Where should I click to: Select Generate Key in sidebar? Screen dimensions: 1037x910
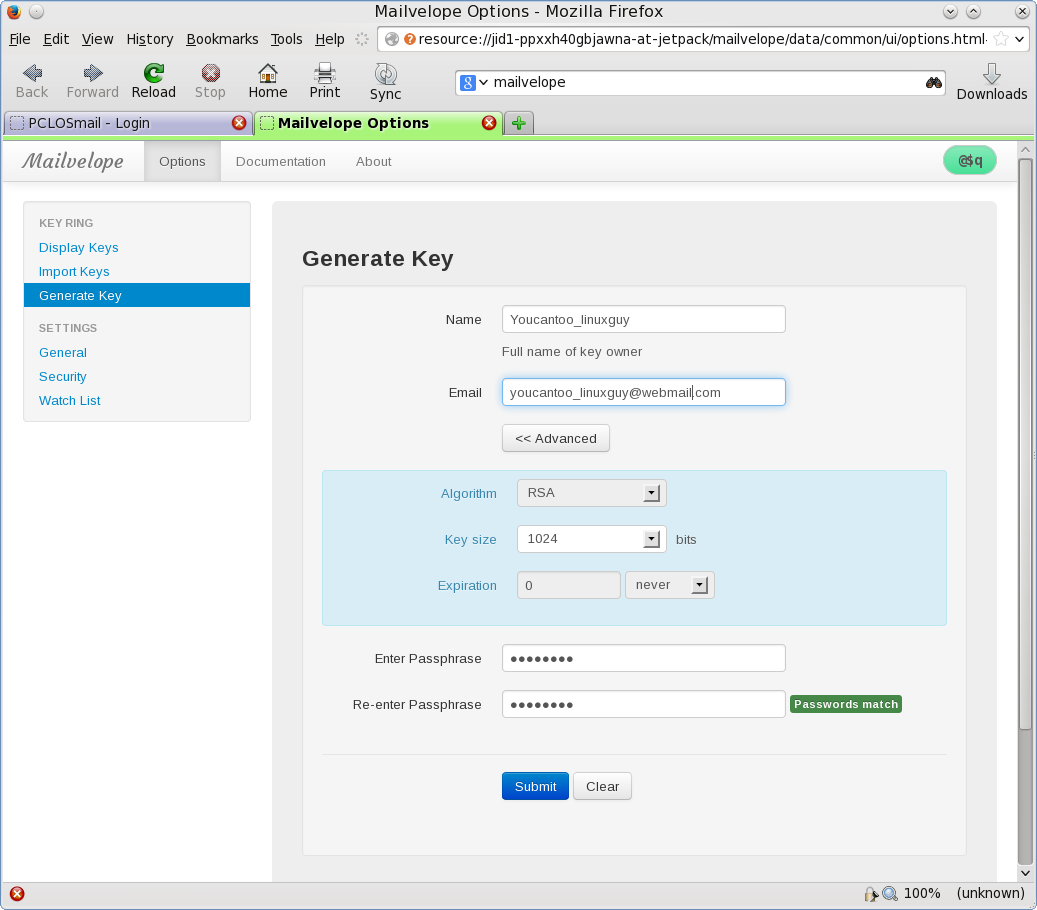(x=137, y=296)
